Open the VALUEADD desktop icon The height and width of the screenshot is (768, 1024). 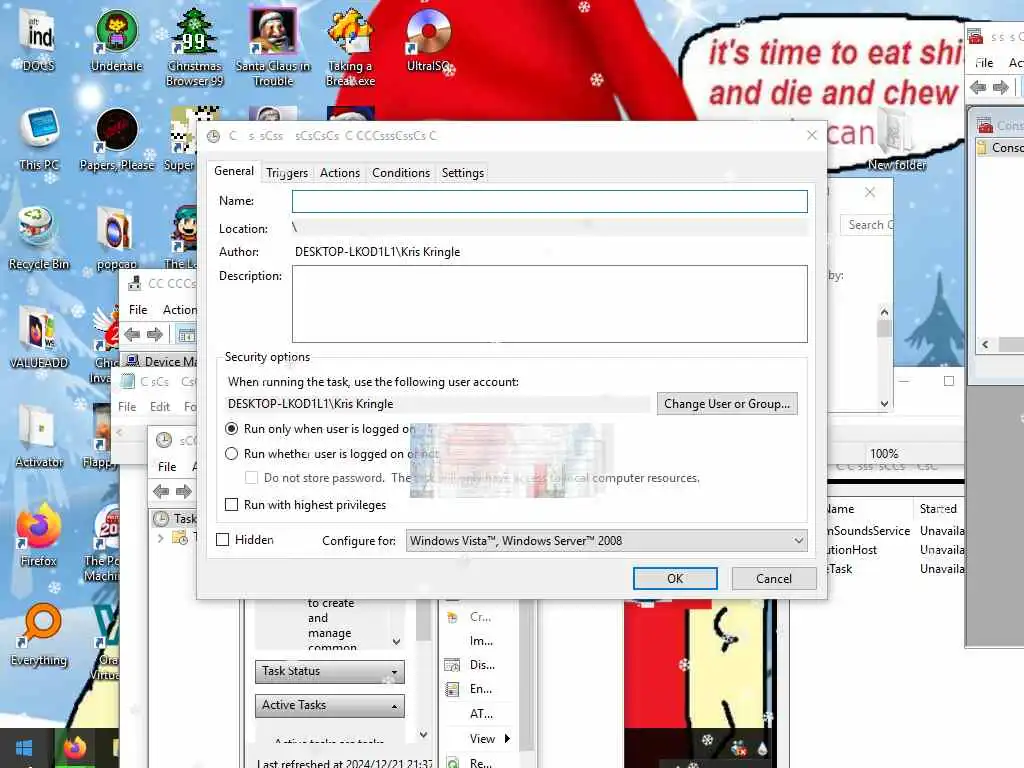39,338
